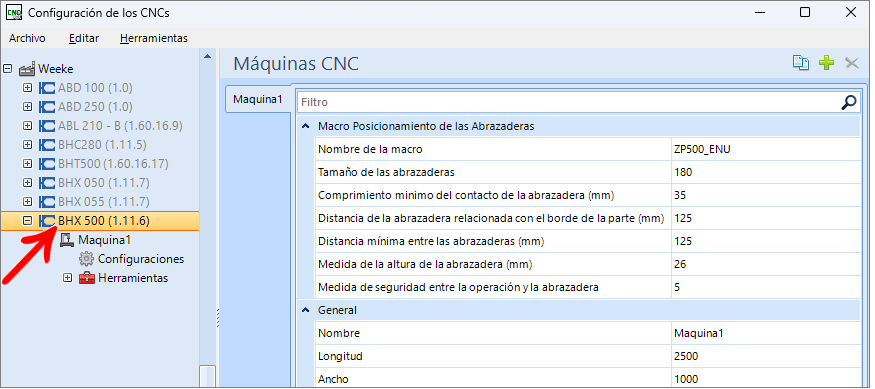This screenshot has height=389, width=875.
Task: Edit Tamaño de las abrazaderas value 180
Action: click(765, 172)
